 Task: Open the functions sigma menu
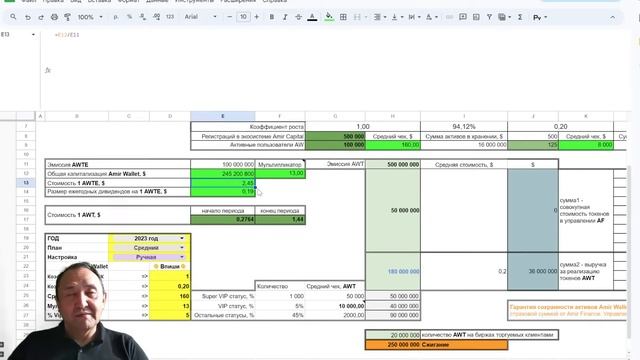pos(520,17)
